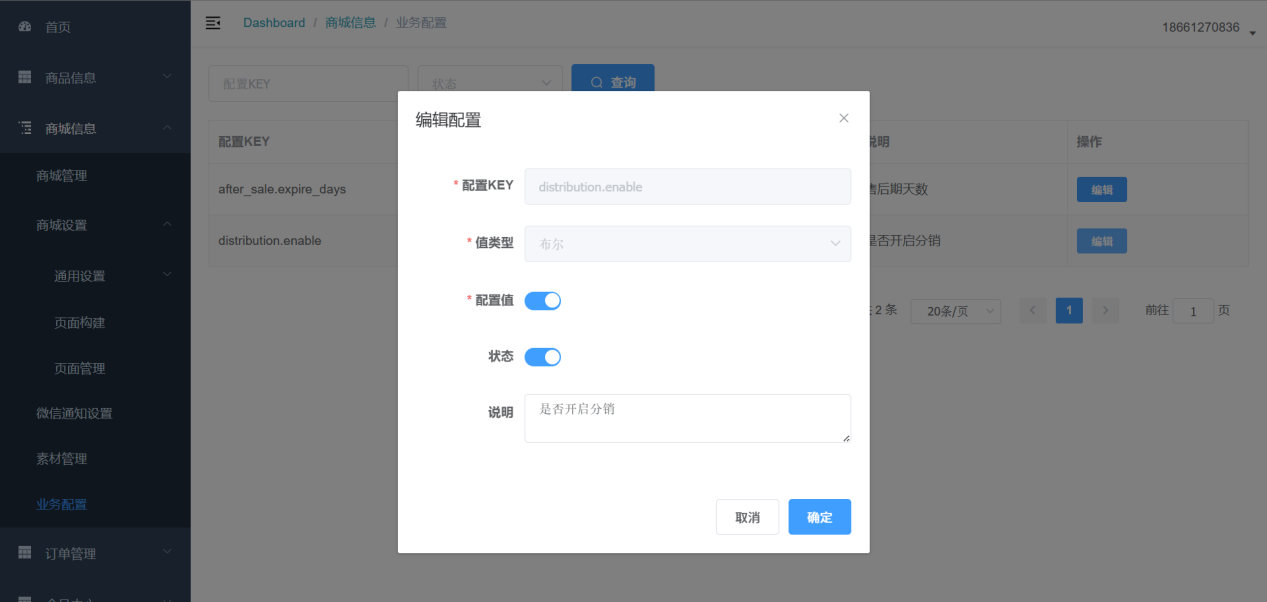The height and width of the screenshot is (602, 1267).
Task: Click the 商城信息 list icon
Action: [25, 128]
